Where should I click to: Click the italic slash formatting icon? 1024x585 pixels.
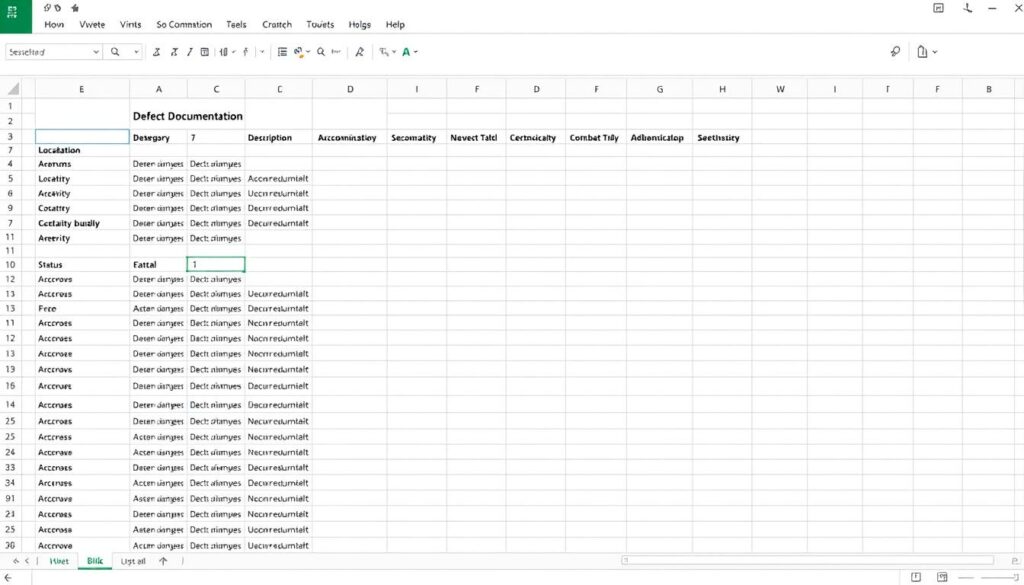189,52
